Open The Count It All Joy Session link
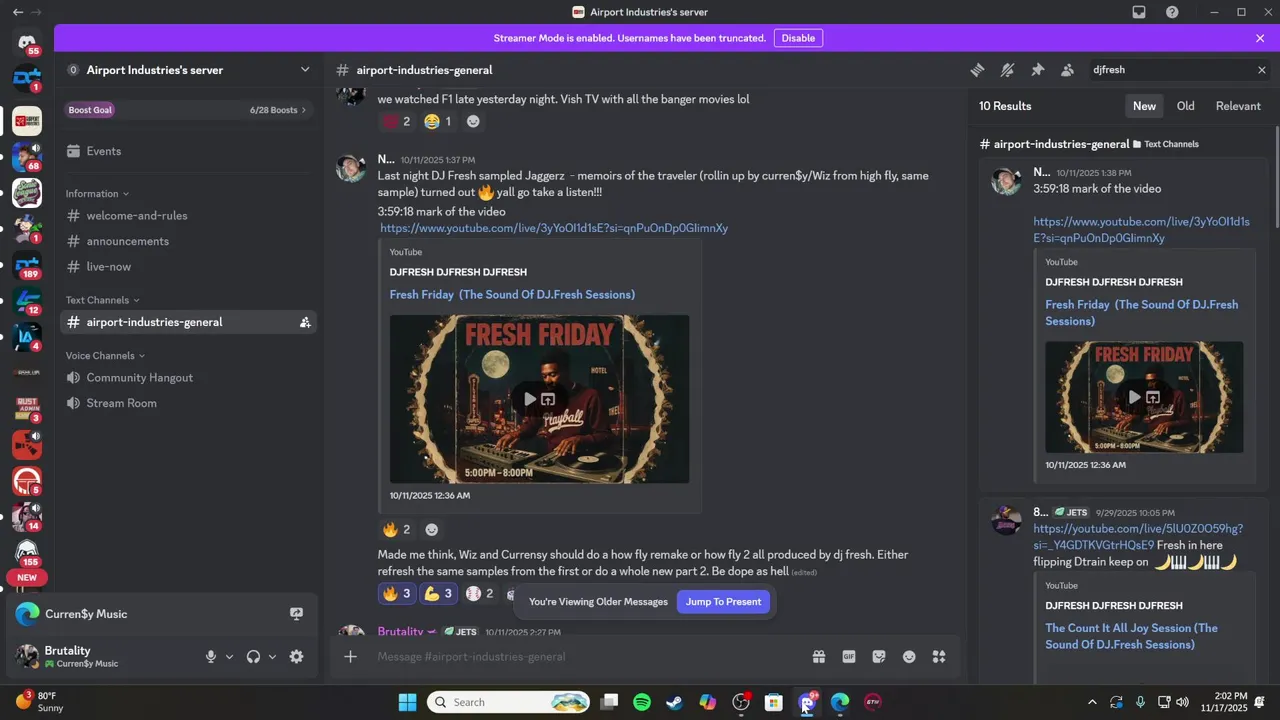Screen dimensions: 1280x720 [1131, 636]
